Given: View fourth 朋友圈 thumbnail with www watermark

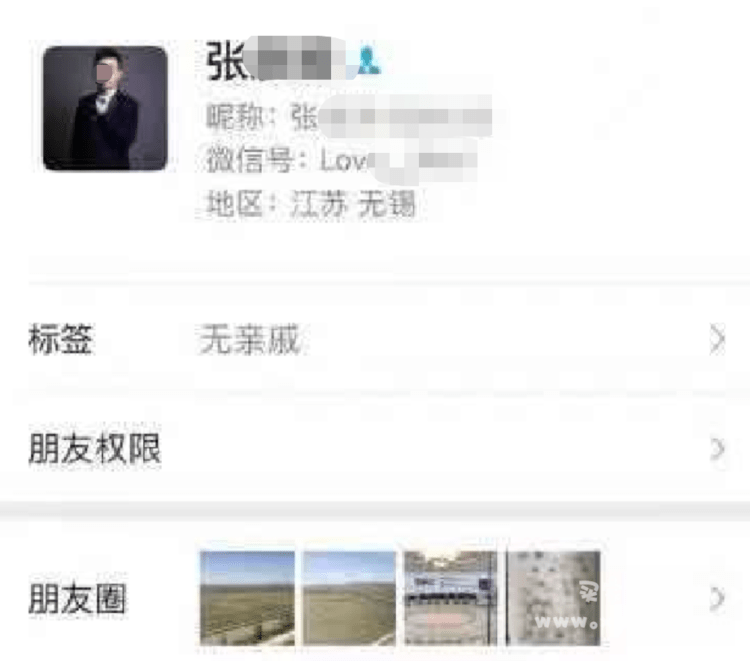Looking at the screenshot, I should (x=553, y=598).
